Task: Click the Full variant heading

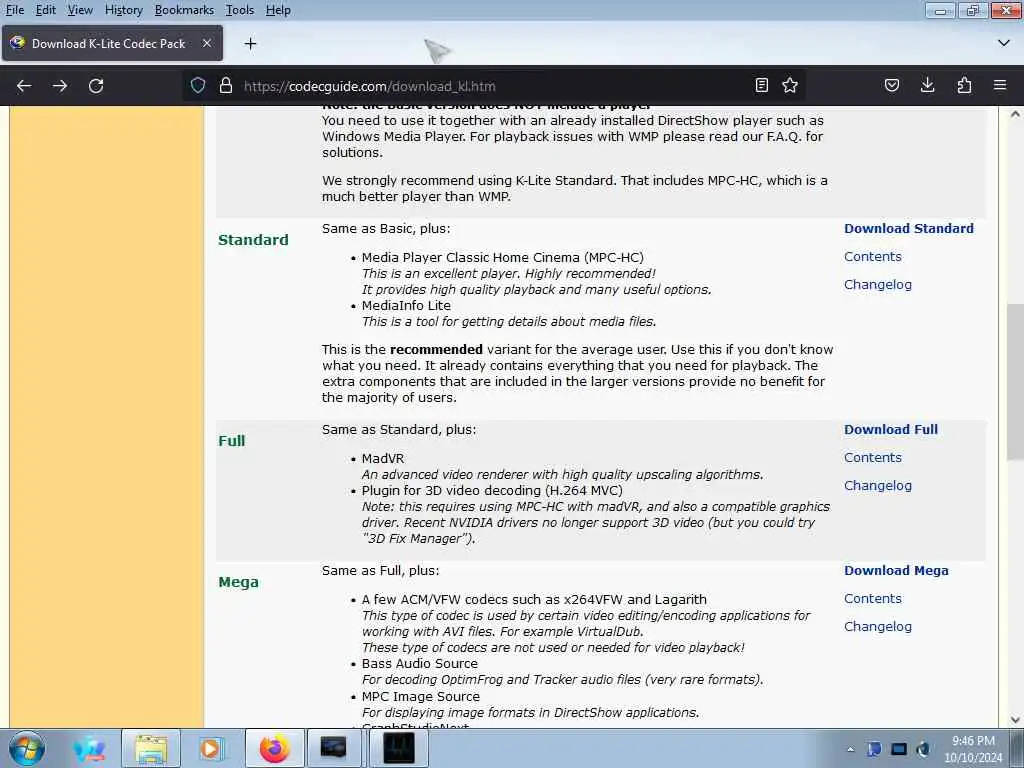Action: (232, 441)
